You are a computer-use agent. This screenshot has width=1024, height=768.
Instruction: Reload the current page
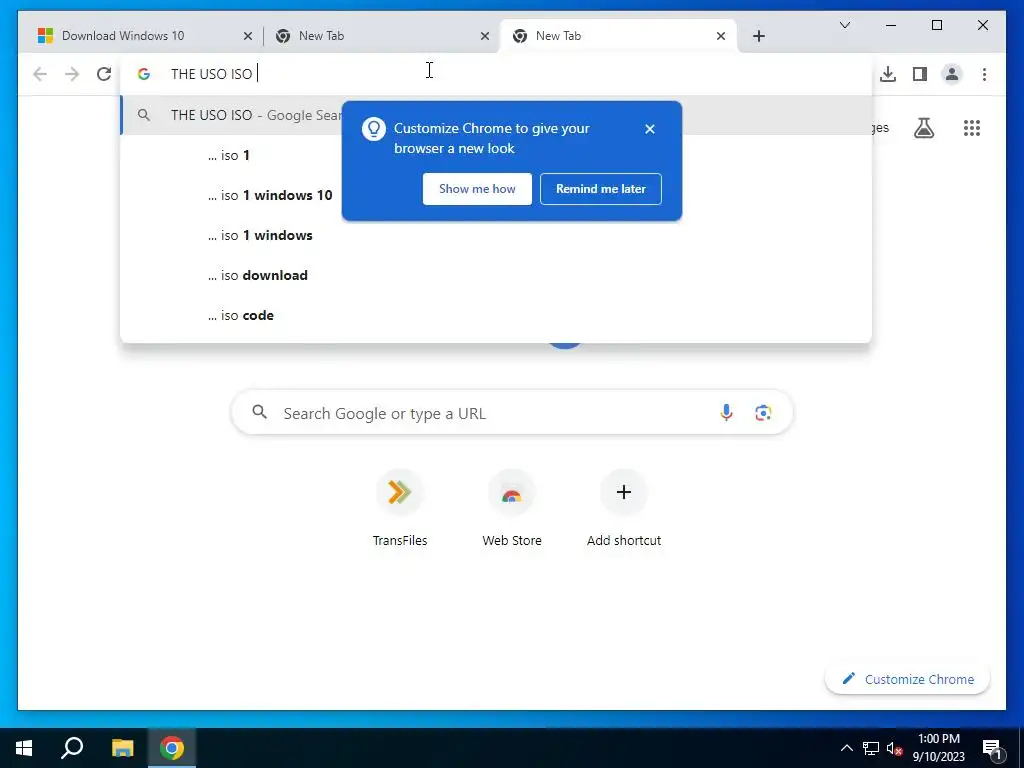(x=104, y=74)
